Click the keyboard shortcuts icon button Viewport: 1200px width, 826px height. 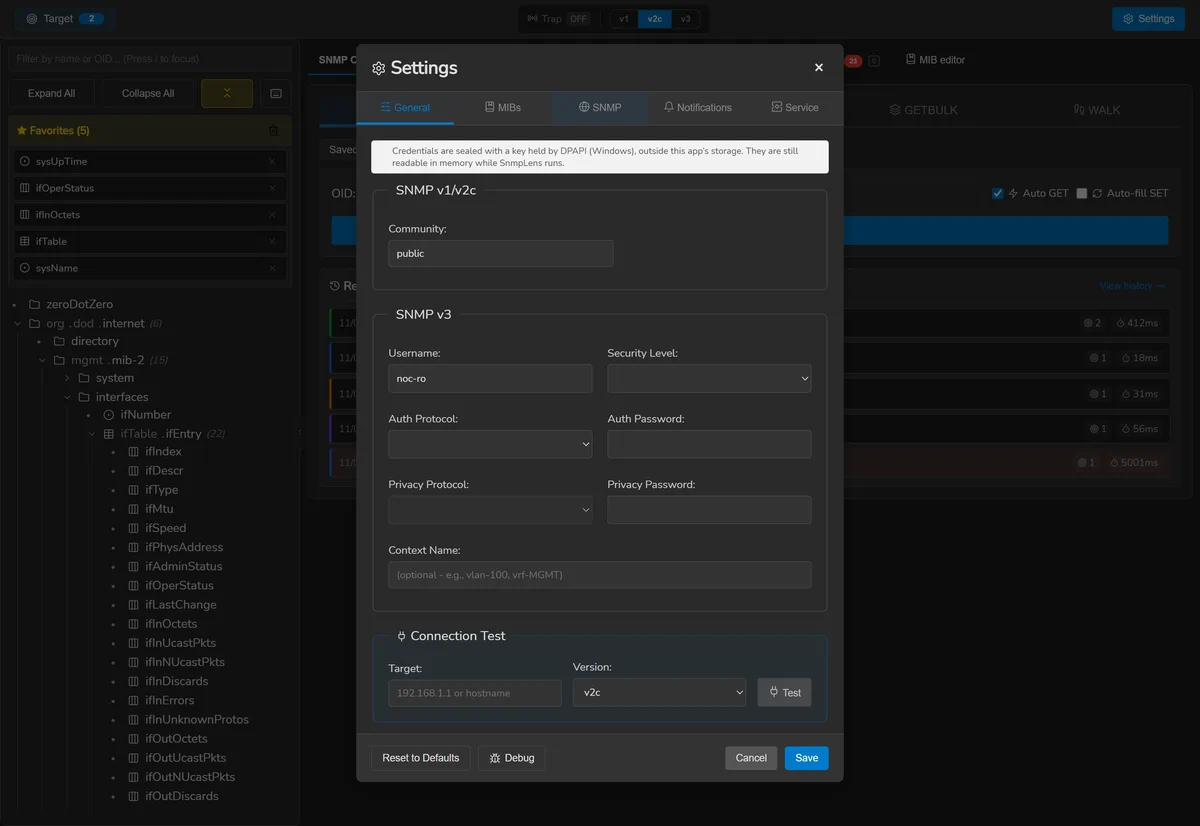click(x=276, y=93)
